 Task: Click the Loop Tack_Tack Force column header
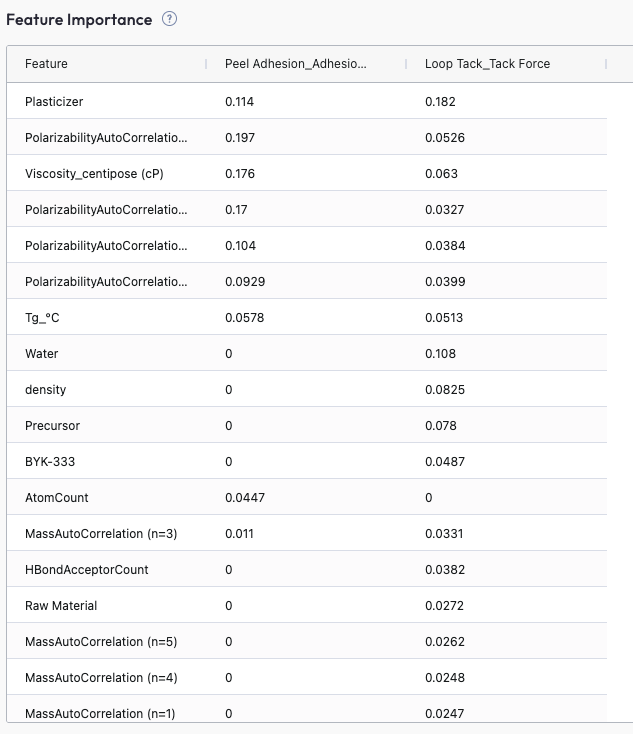(x=487, y=64)
